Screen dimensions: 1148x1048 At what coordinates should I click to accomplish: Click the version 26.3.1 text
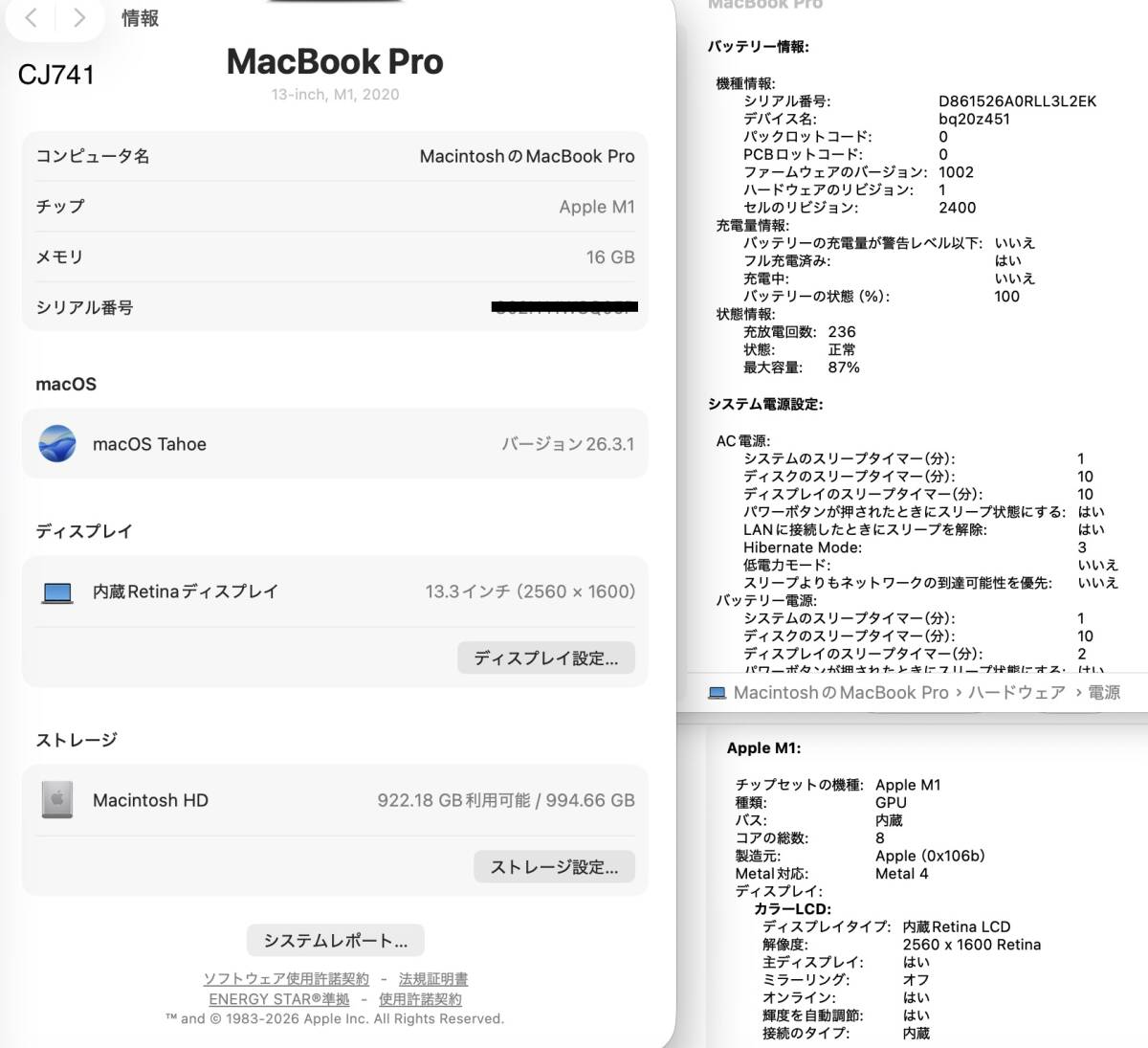point(568,444)
